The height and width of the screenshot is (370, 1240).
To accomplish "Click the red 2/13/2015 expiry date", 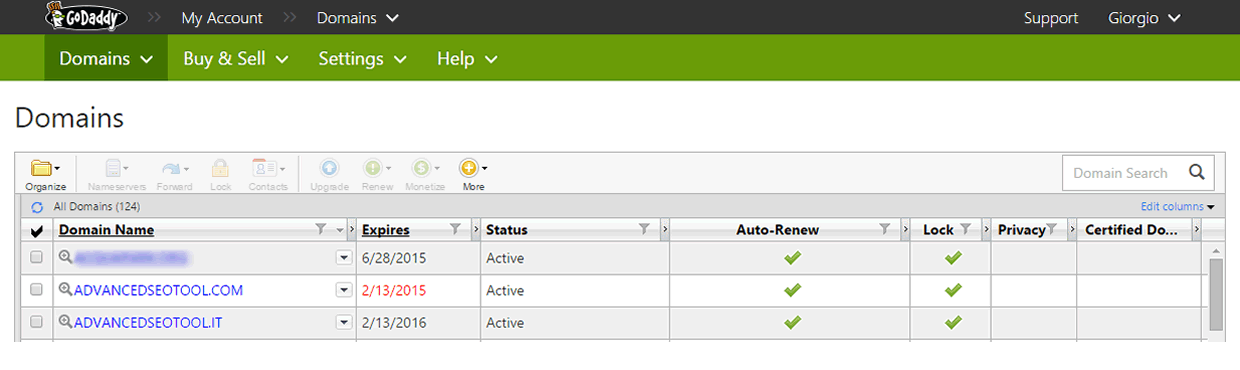I will coord(394,290).
